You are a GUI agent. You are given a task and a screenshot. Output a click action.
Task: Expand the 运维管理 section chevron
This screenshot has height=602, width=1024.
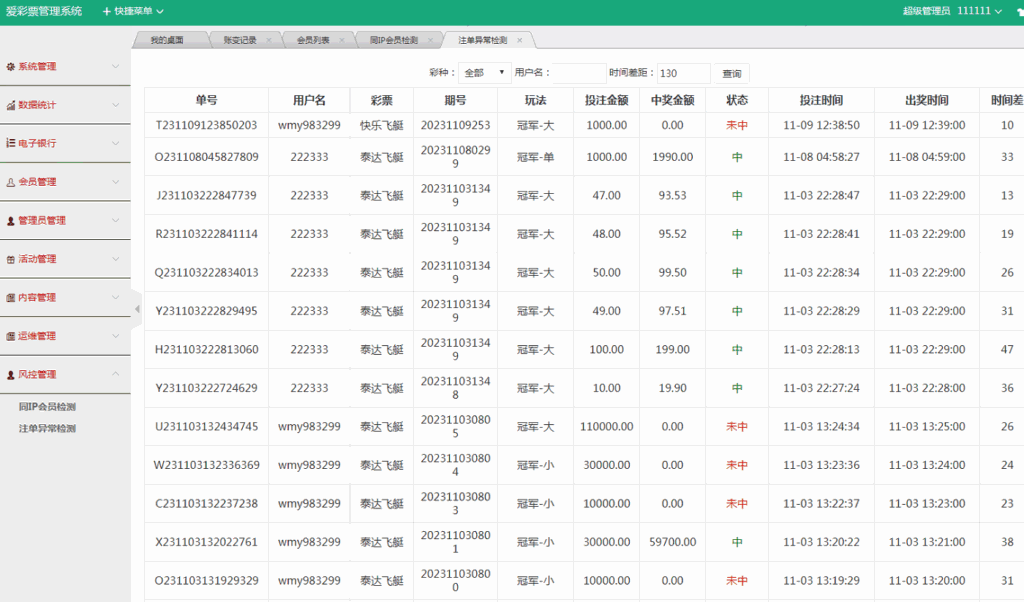116,336
